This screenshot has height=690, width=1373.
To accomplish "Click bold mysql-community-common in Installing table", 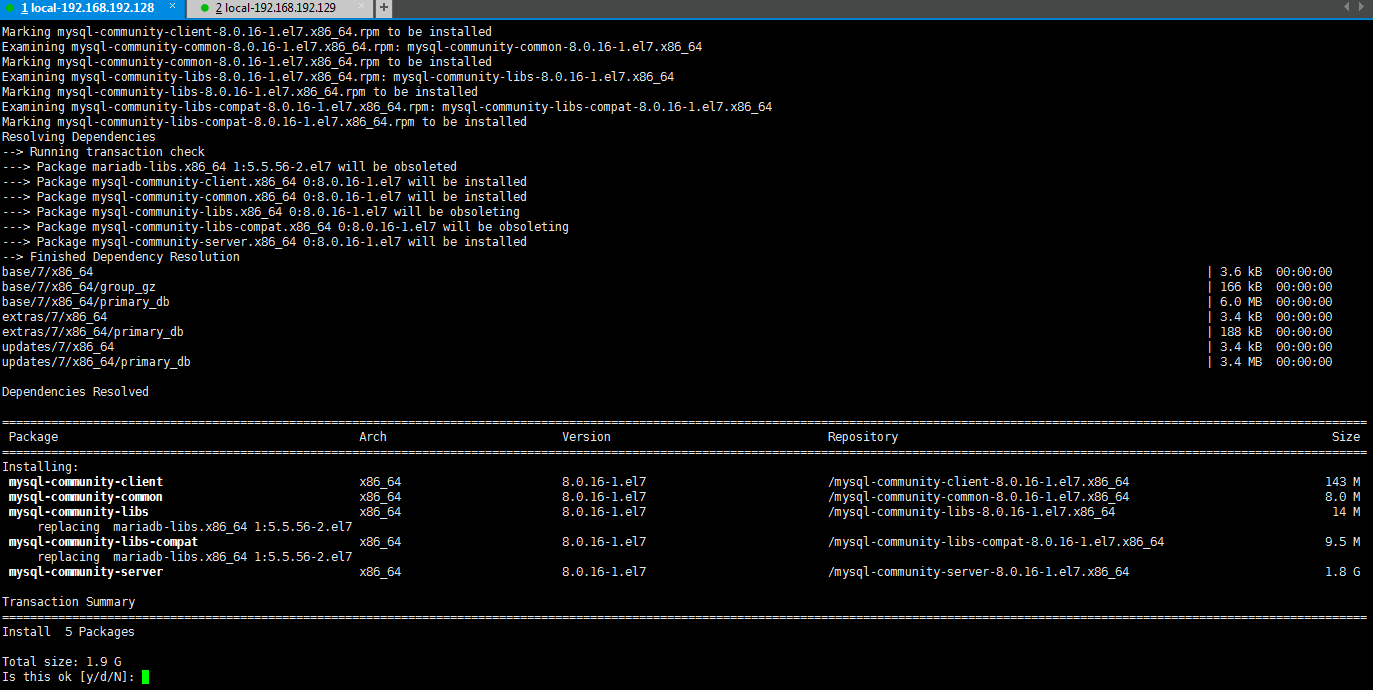I will pos(85,497).
